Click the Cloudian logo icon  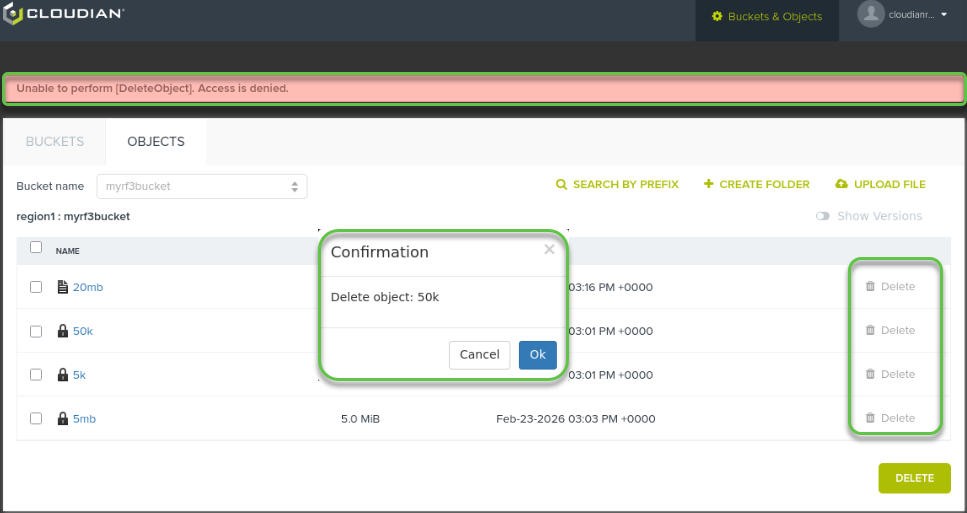click(x=12, y=15)
